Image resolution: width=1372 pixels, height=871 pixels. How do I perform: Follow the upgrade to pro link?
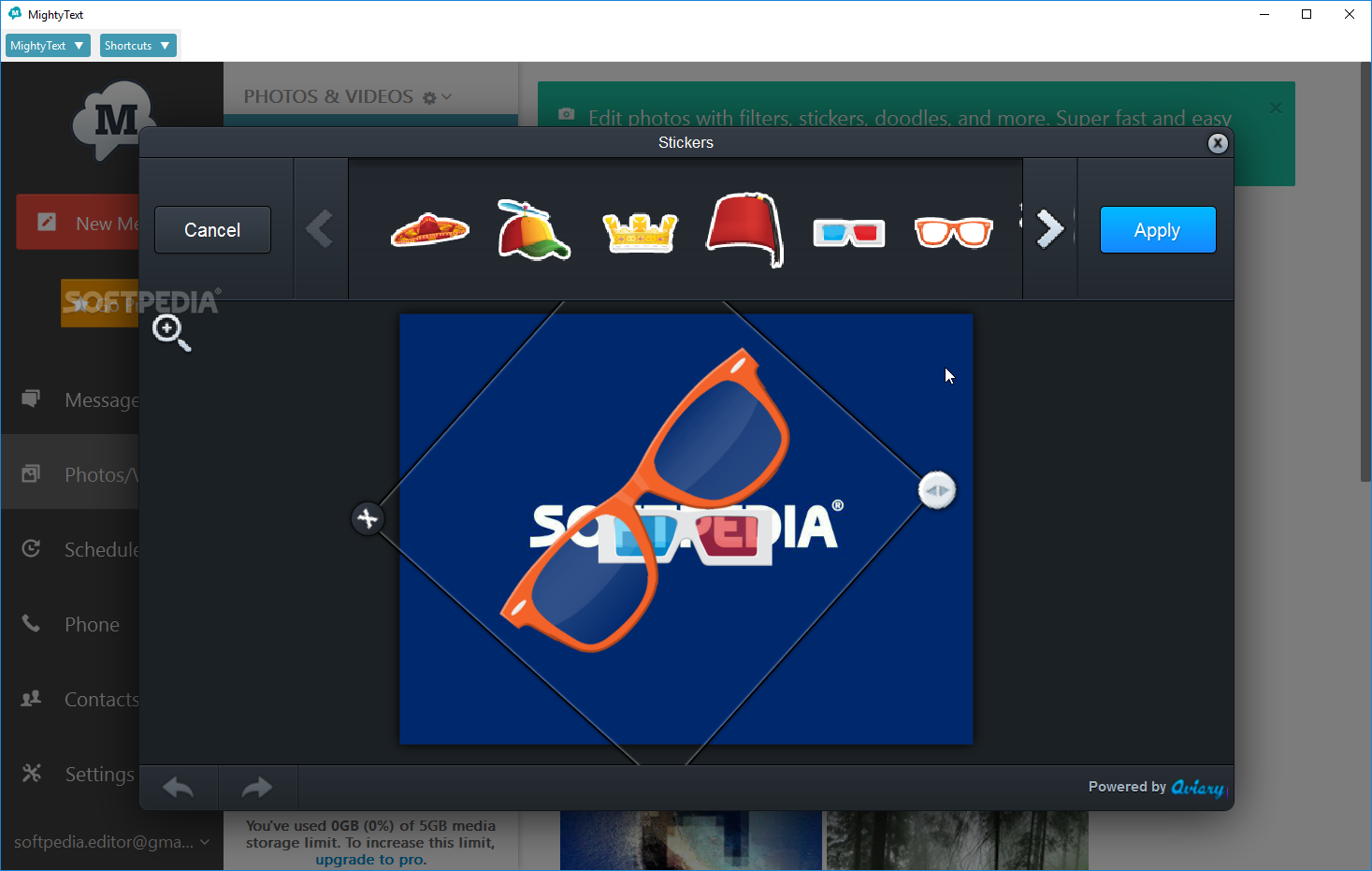pos(370,860)
